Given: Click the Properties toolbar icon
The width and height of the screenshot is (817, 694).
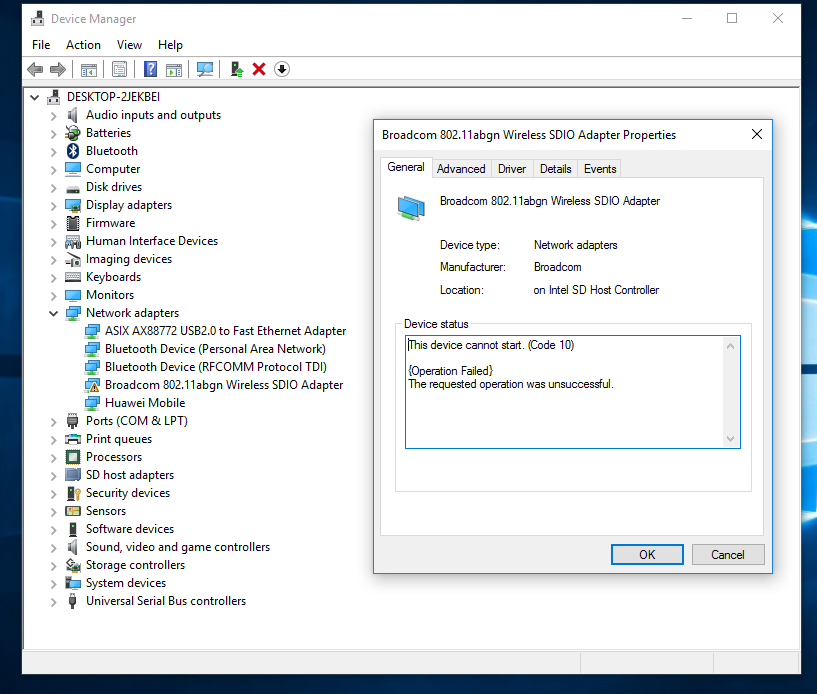Looking at the screenshot, I should pos(120,69).
